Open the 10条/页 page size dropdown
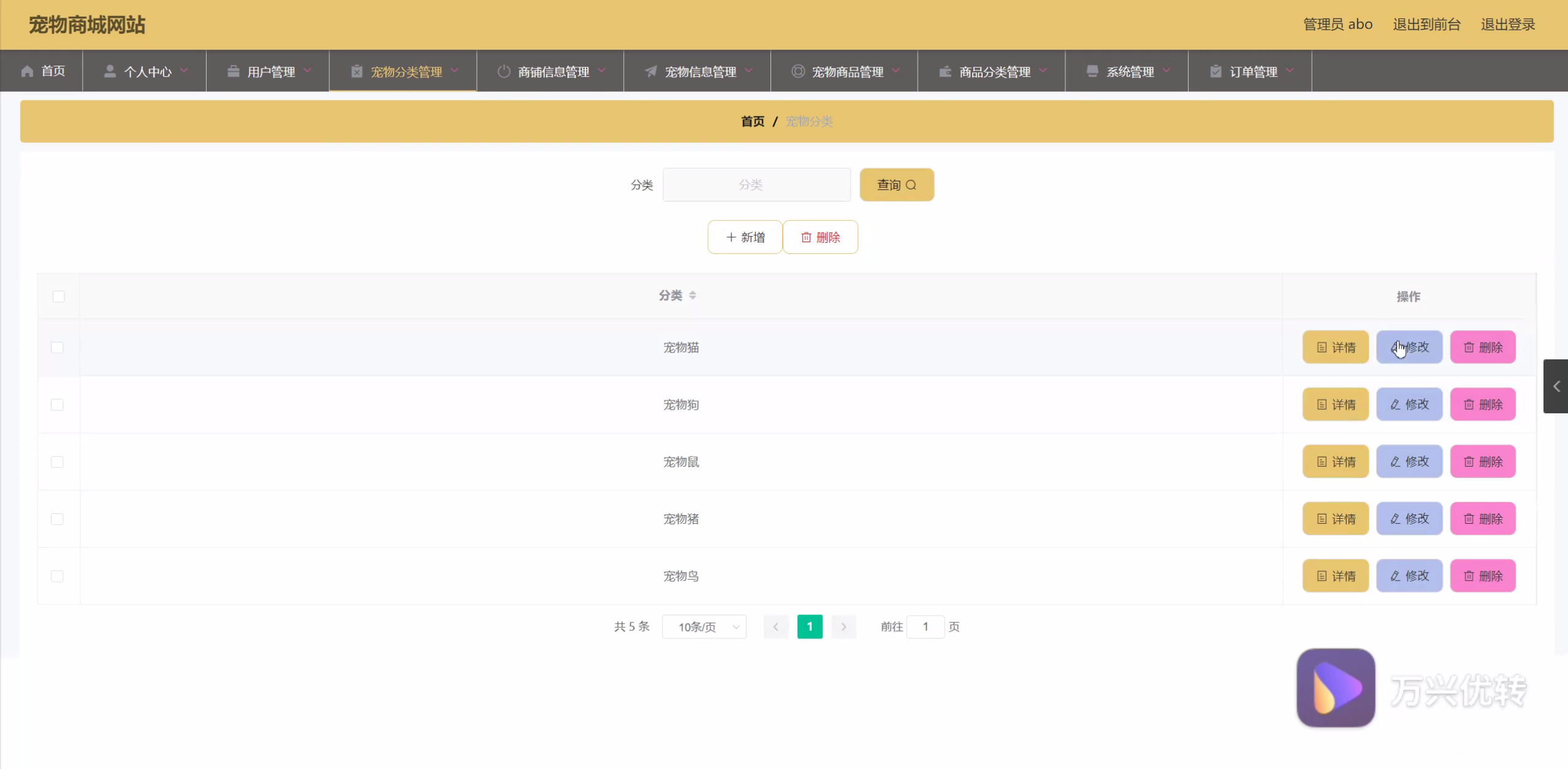The image size is (1568, 769). pyautogui.click(x=704, y=627)
